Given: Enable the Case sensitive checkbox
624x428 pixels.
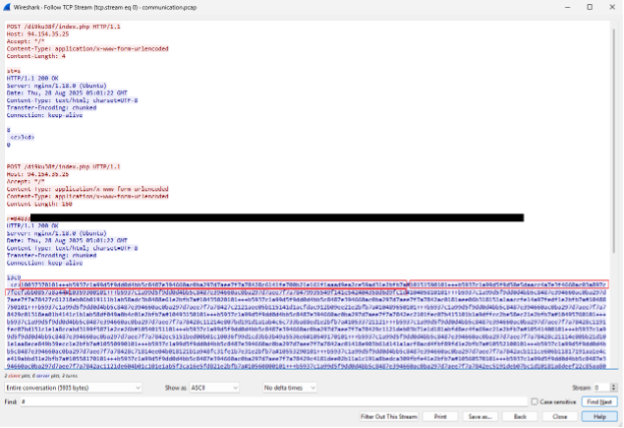Looking at the screenshot, I should [534, 402].
